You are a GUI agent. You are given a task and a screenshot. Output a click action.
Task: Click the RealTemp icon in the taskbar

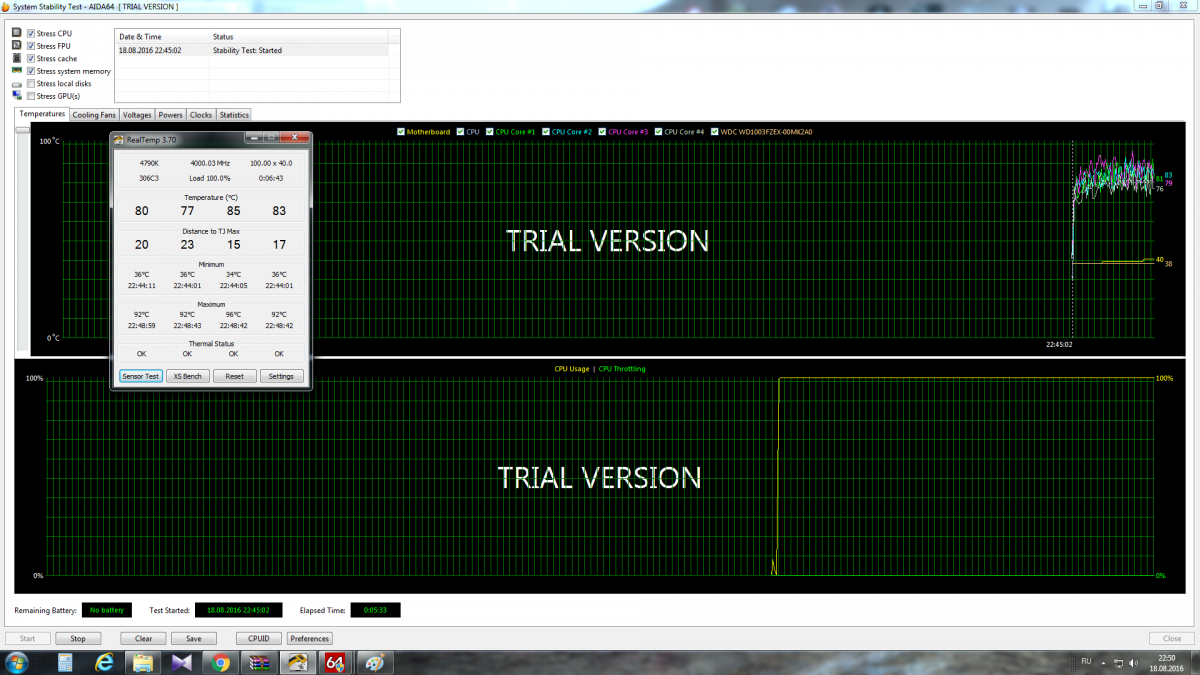tap(297, 663)
